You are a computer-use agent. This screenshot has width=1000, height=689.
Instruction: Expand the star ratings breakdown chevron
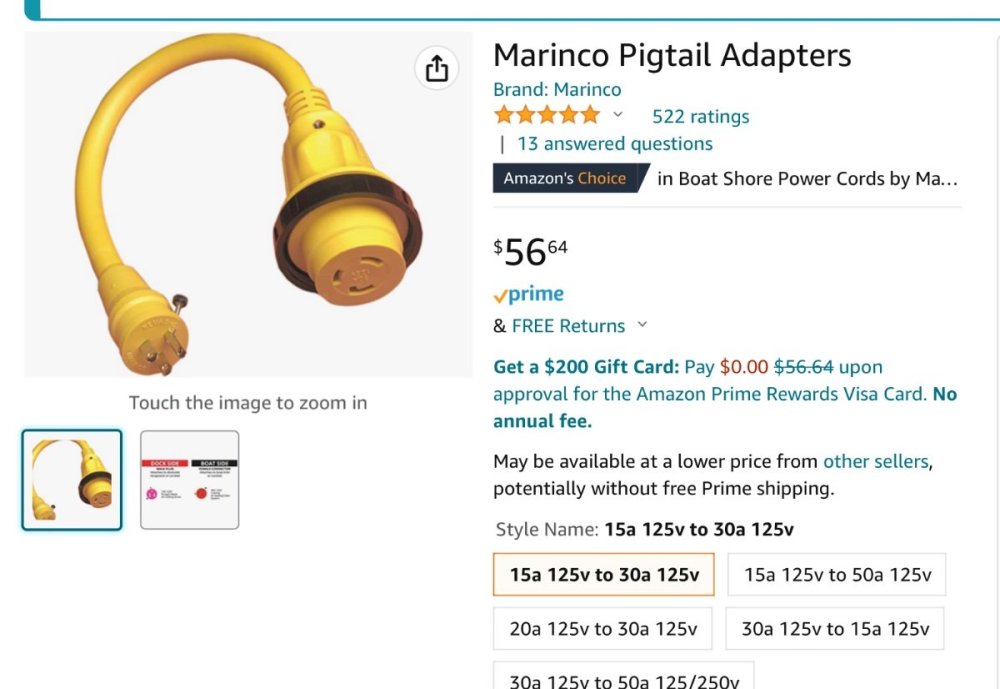coord(618,115)
